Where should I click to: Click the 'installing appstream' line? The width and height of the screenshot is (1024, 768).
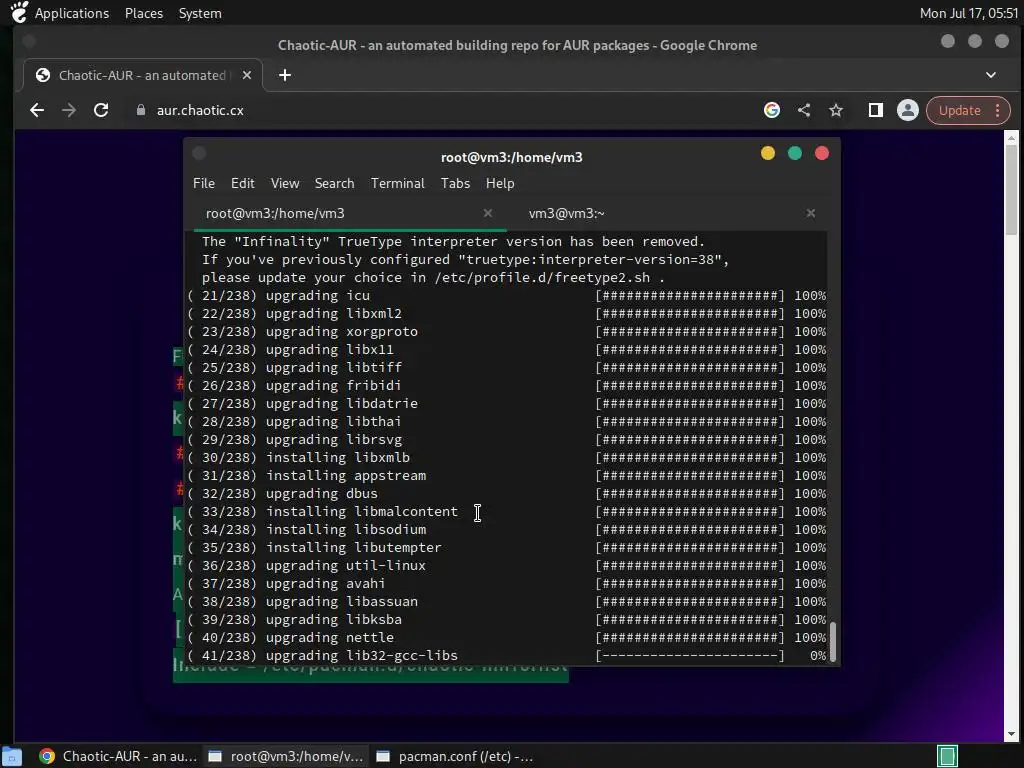pos(506,475)
